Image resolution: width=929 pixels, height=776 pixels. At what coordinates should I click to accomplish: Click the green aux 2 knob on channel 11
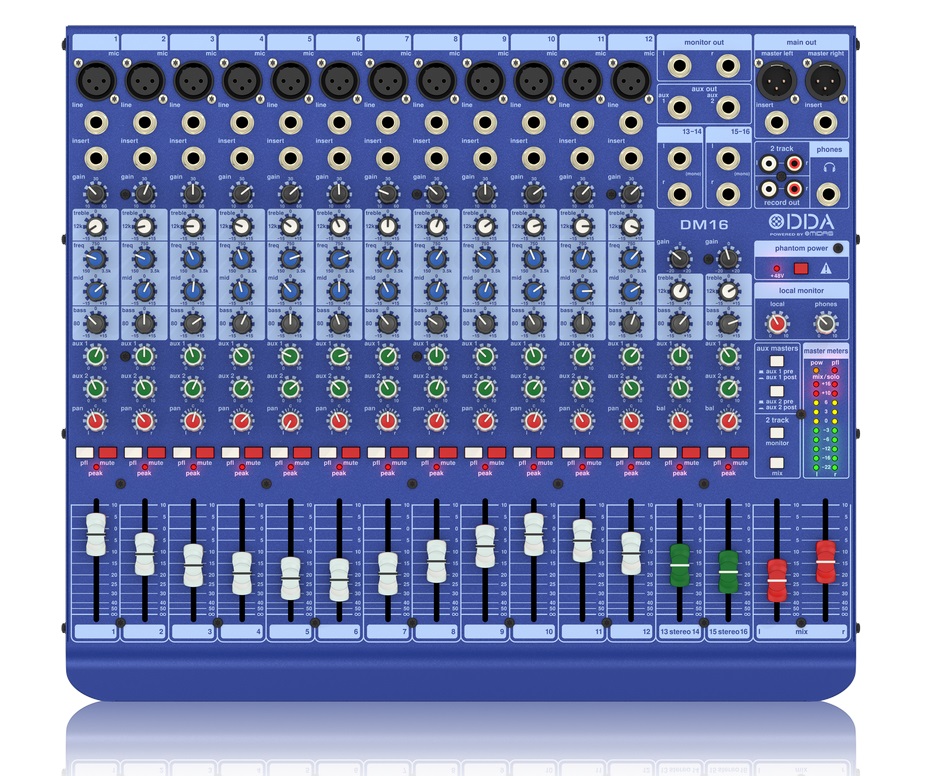pos(582,389)
